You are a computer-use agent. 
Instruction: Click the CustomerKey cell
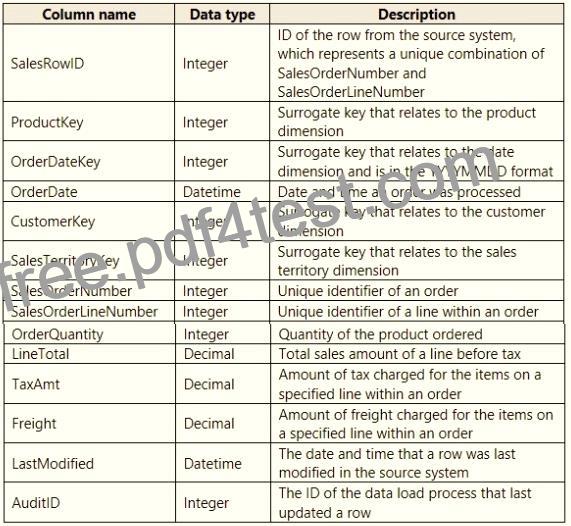click(89, 221)
